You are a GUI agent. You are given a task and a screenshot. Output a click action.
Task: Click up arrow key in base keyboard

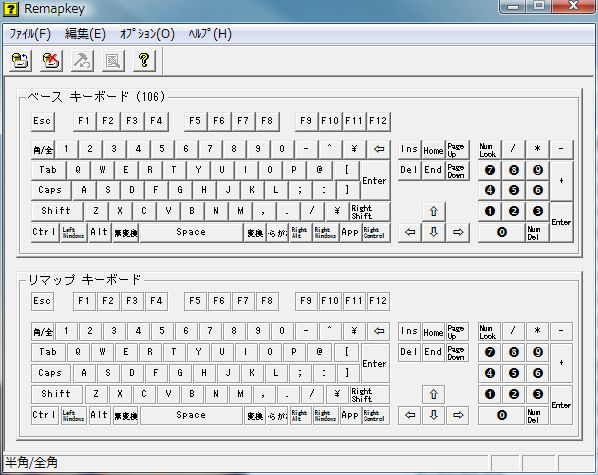coord(433,211)
